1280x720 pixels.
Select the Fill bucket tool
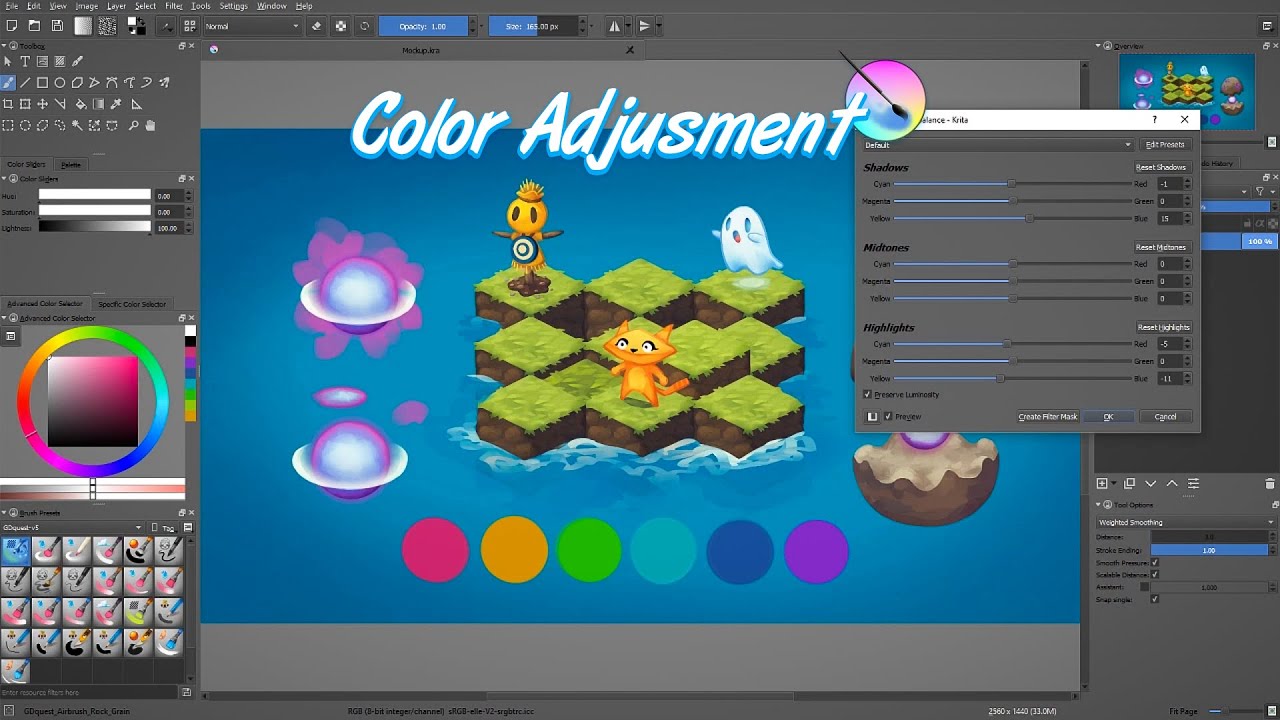(80, 104)
